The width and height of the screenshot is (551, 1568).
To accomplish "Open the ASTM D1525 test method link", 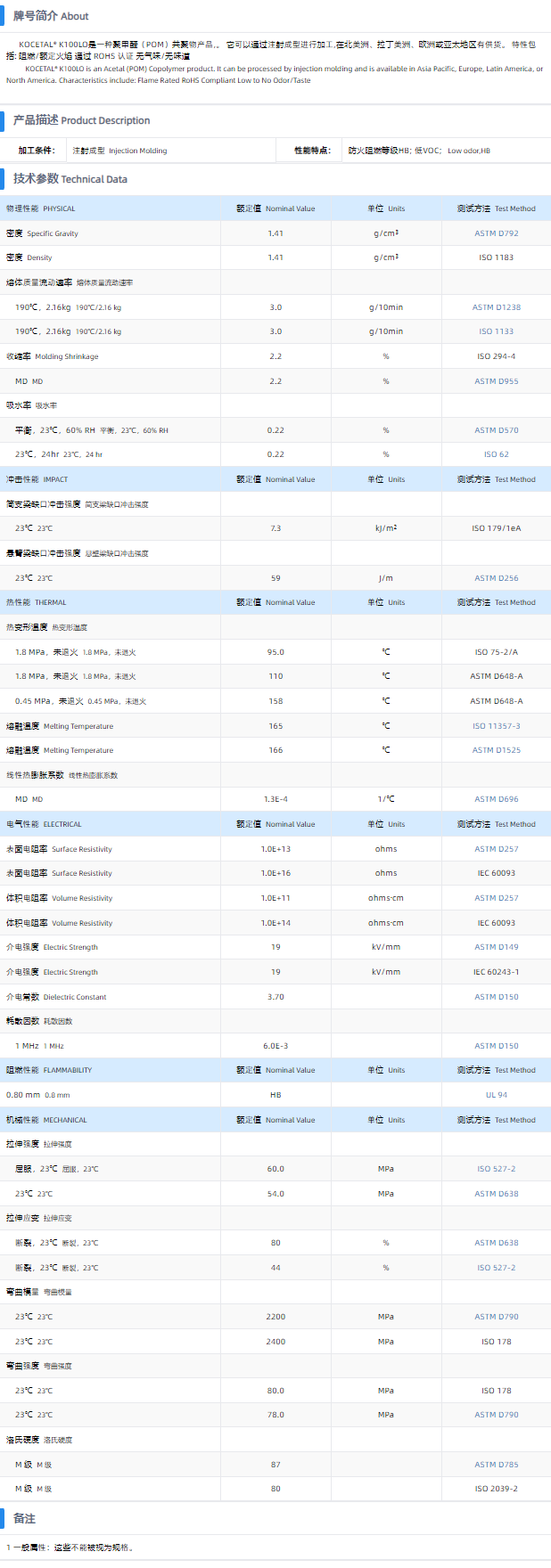I will [496, 750].
